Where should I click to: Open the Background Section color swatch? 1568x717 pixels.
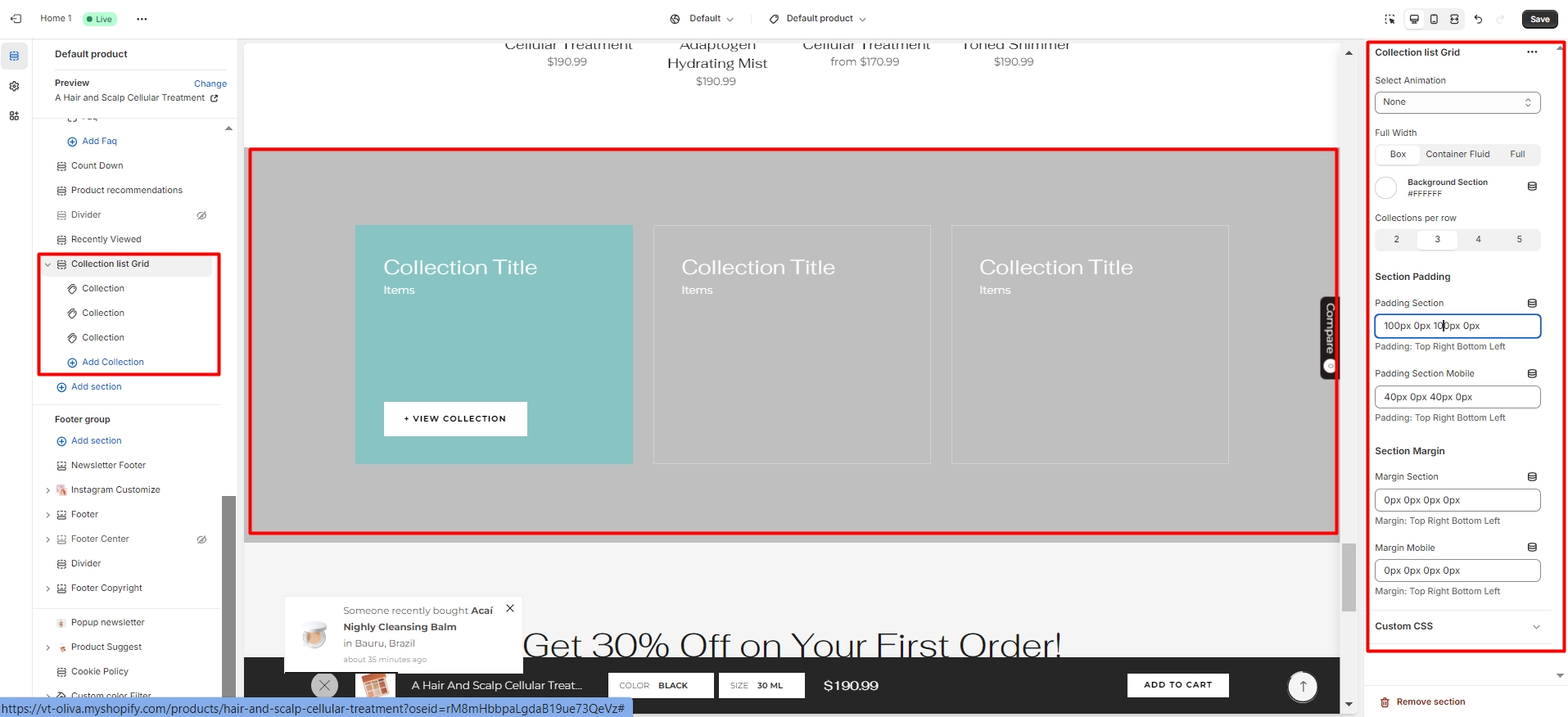pyautogui.click(x=1385, y=188)
